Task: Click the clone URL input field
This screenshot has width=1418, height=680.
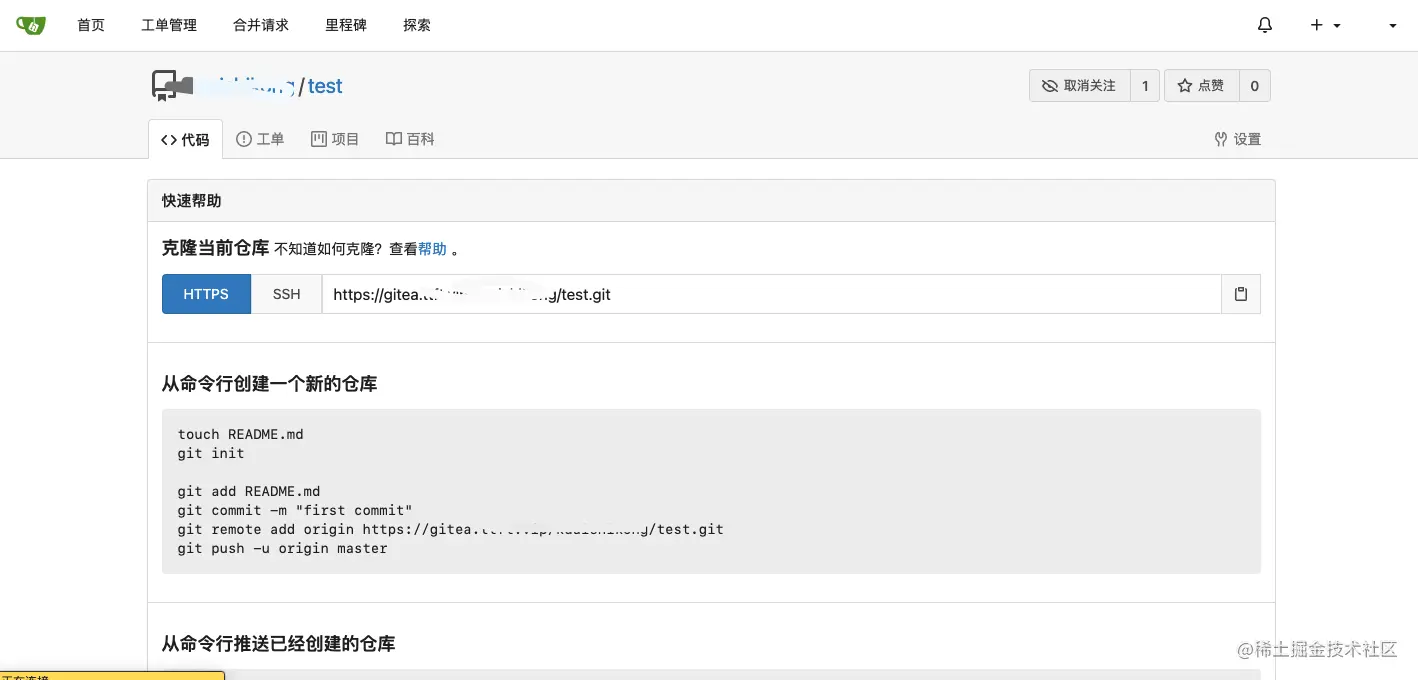Action: click(772, 294)
